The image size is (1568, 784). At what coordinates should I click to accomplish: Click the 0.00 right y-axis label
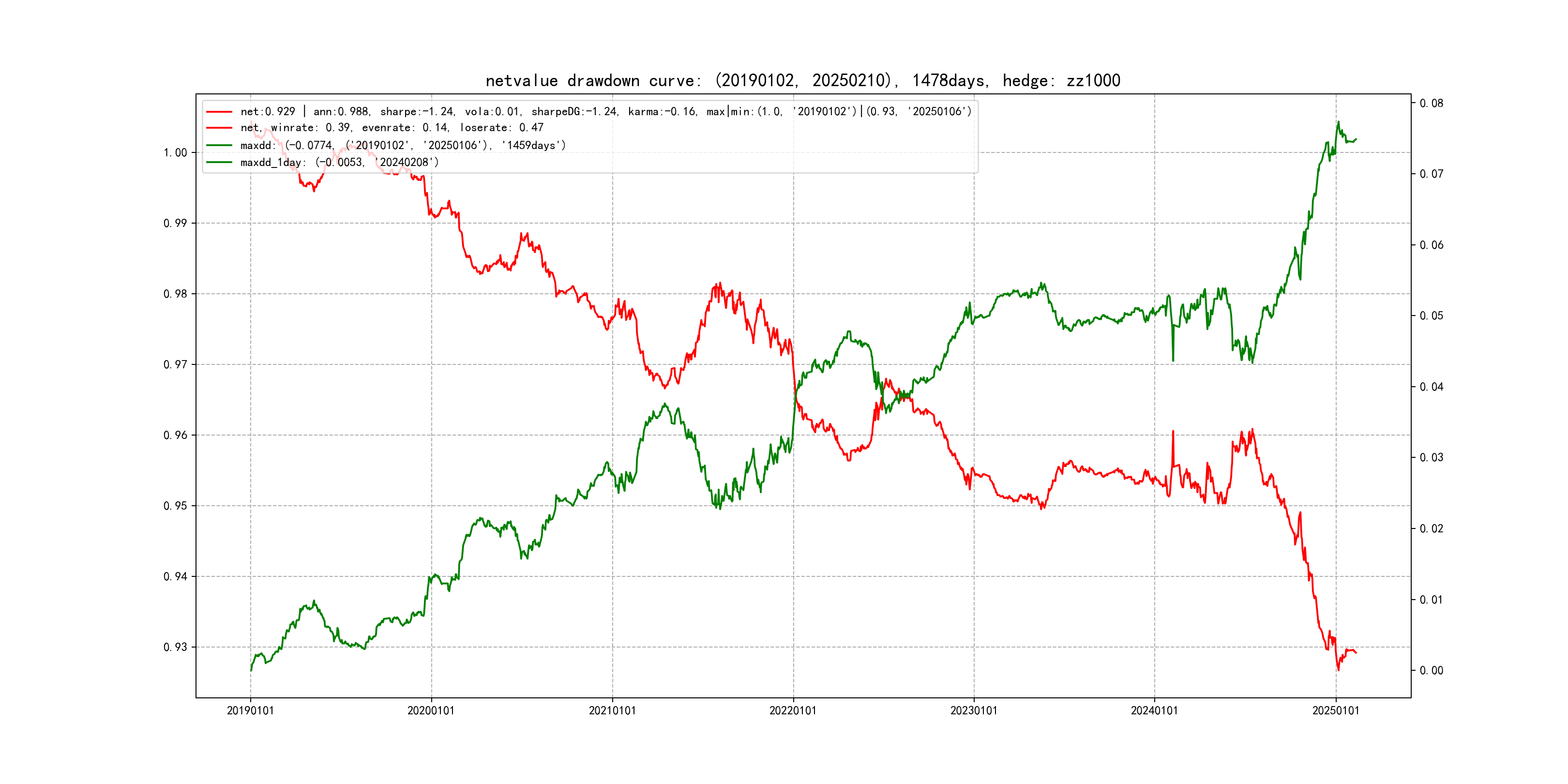pyautogui.click(x=1431, y=671)
